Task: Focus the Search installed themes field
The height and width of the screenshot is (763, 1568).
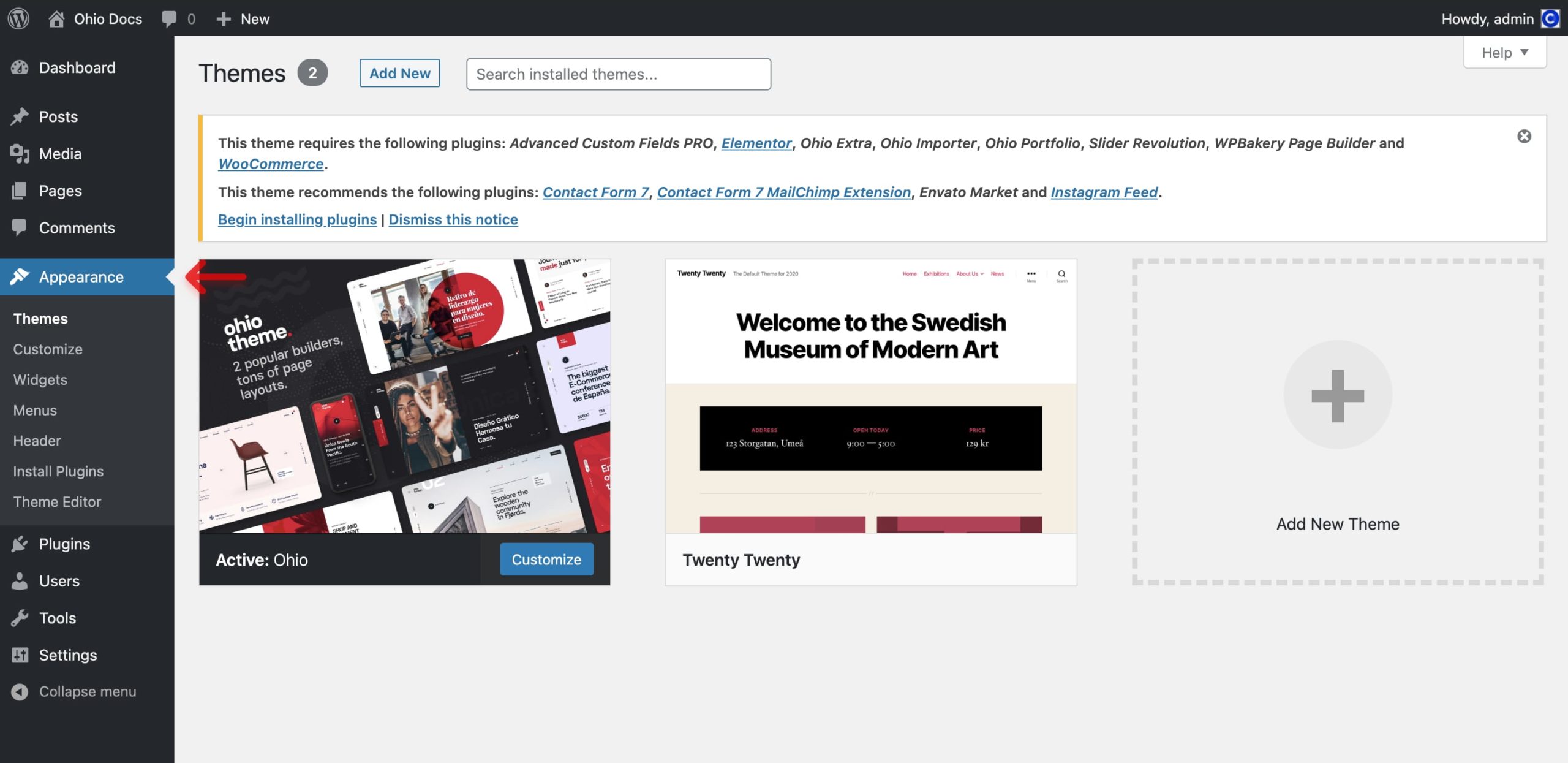Action: point(619,74)
